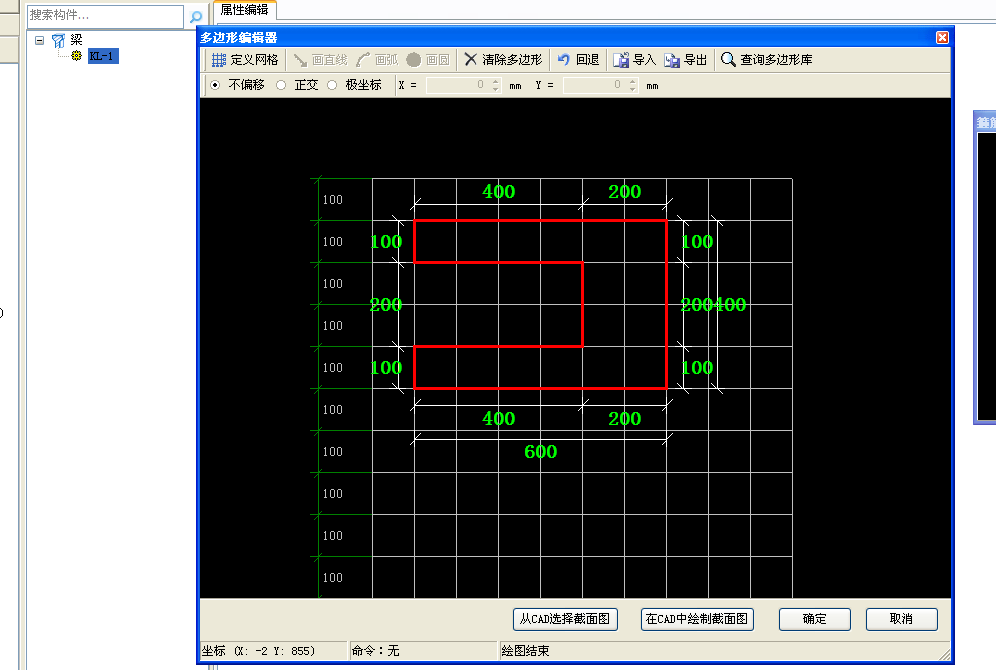Cancel with the 取消 button
Screen dimensions: 996x670
tap(901, 619)
